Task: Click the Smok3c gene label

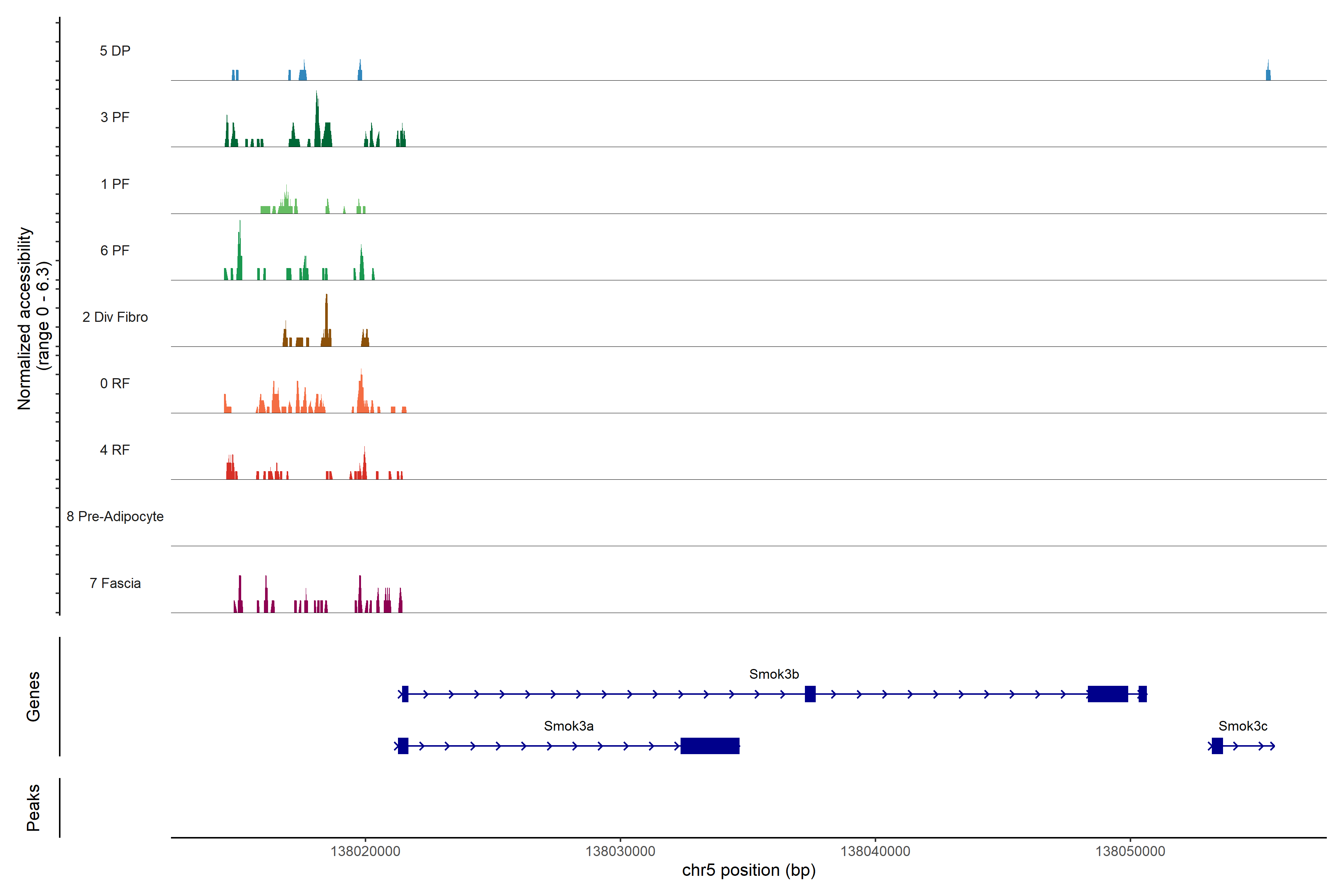Action: pos(1243,726)
